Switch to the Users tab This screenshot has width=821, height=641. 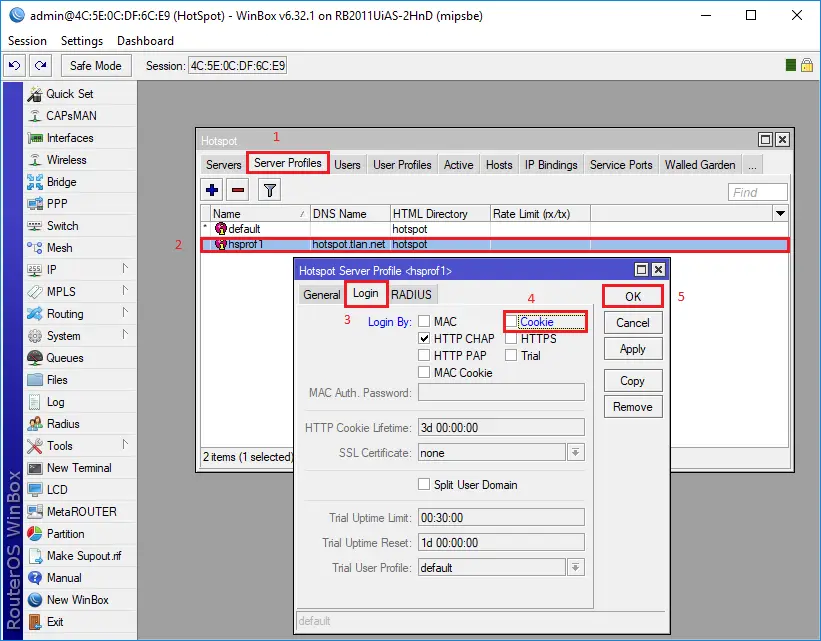(347, 165)
